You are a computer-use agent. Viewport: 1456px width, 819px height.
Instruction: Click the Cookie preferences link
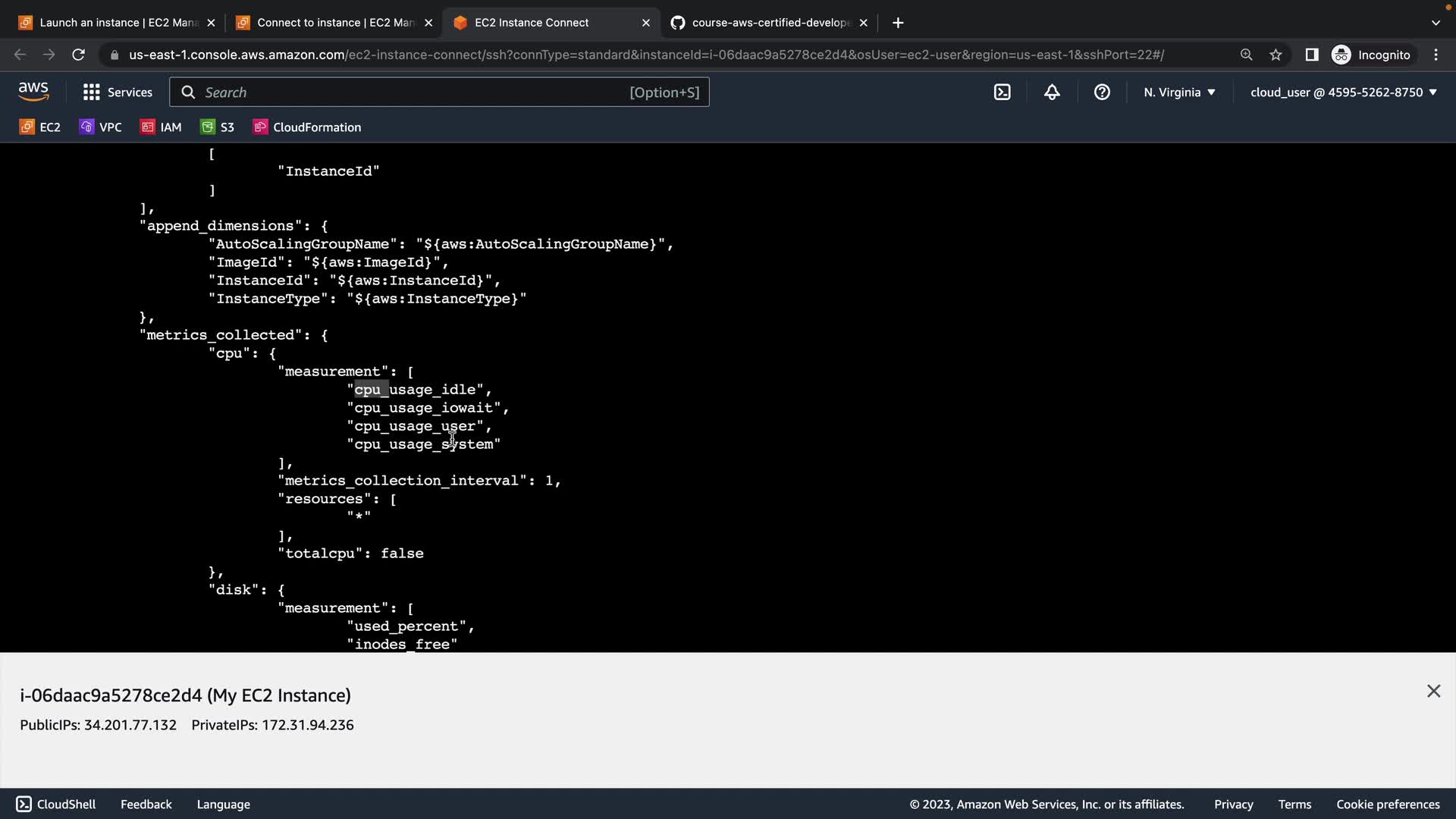[x=1388, y=804]
